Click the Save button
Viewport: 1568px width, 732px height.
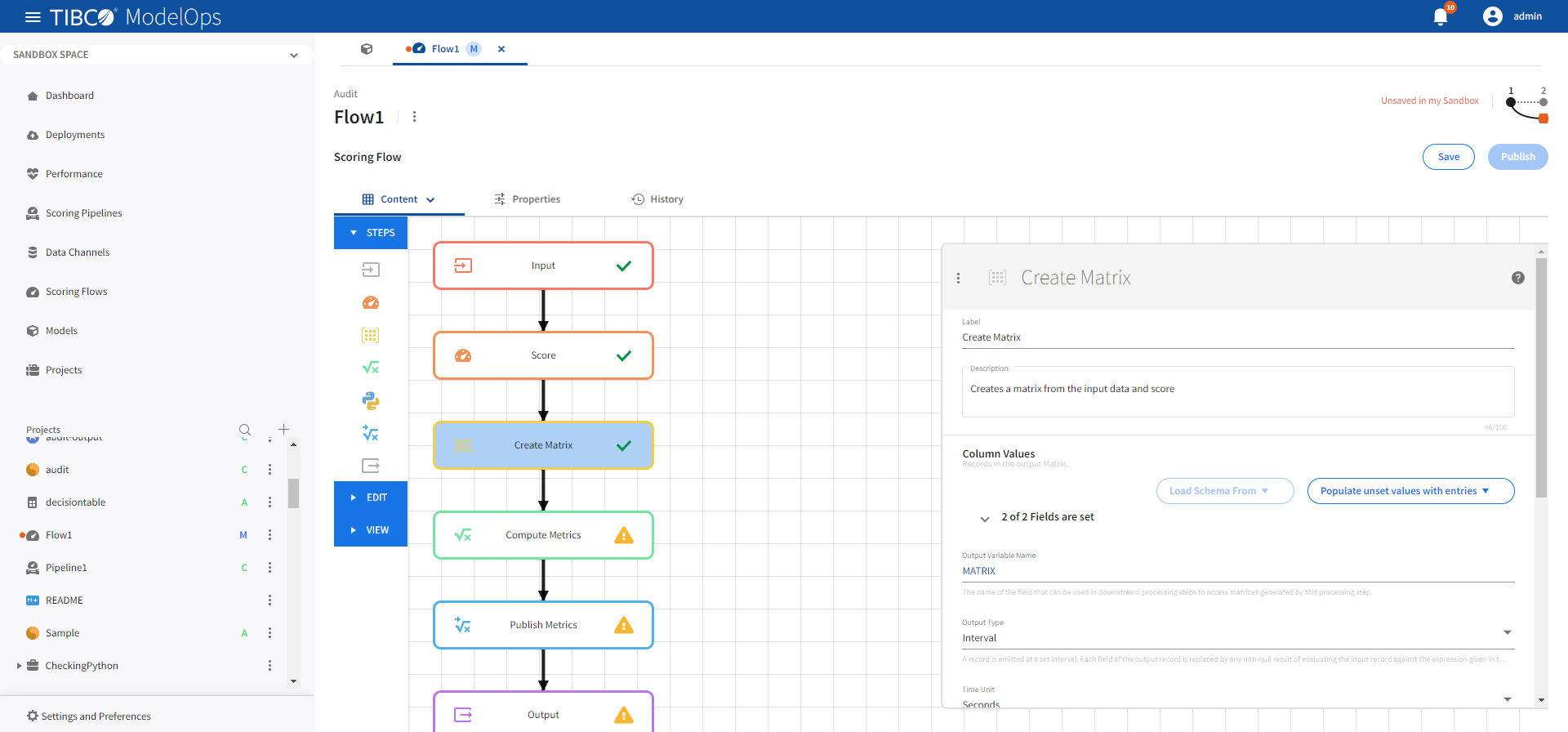click(1448, 157)
